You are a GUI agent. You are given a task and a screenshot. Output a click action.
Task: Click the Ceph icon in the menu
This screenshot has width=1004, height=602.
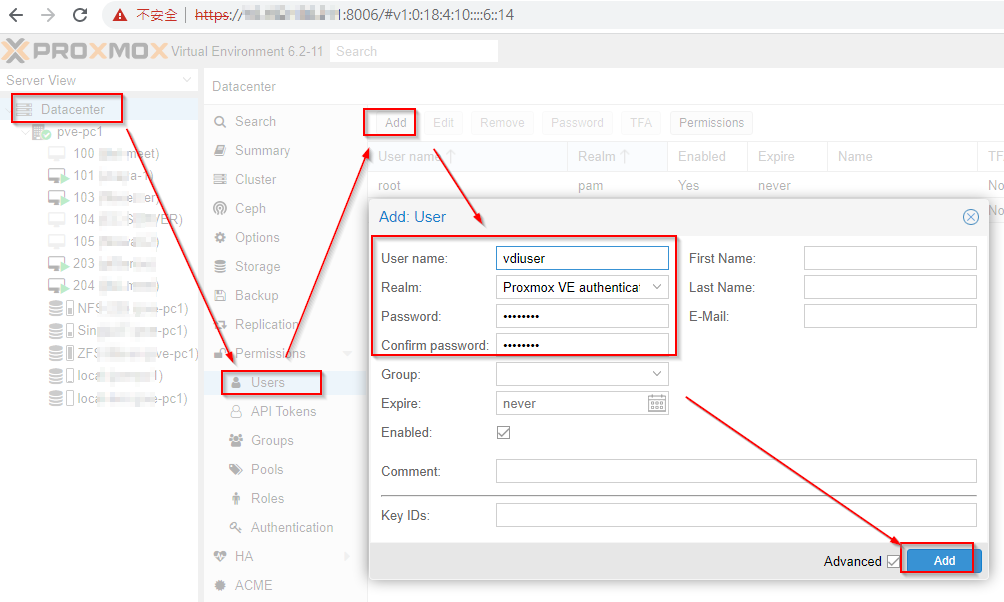tap(220, 208)
